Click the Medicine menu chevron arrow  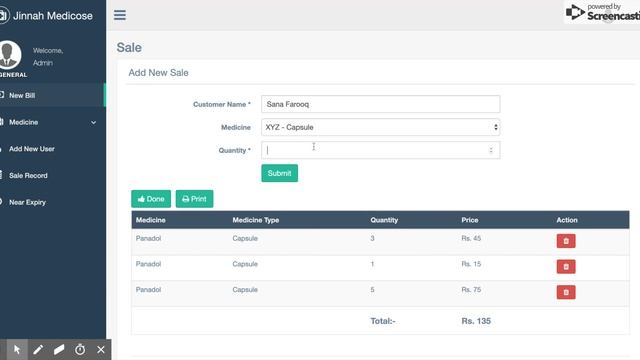pyautogui.click(x=93, y=122)
